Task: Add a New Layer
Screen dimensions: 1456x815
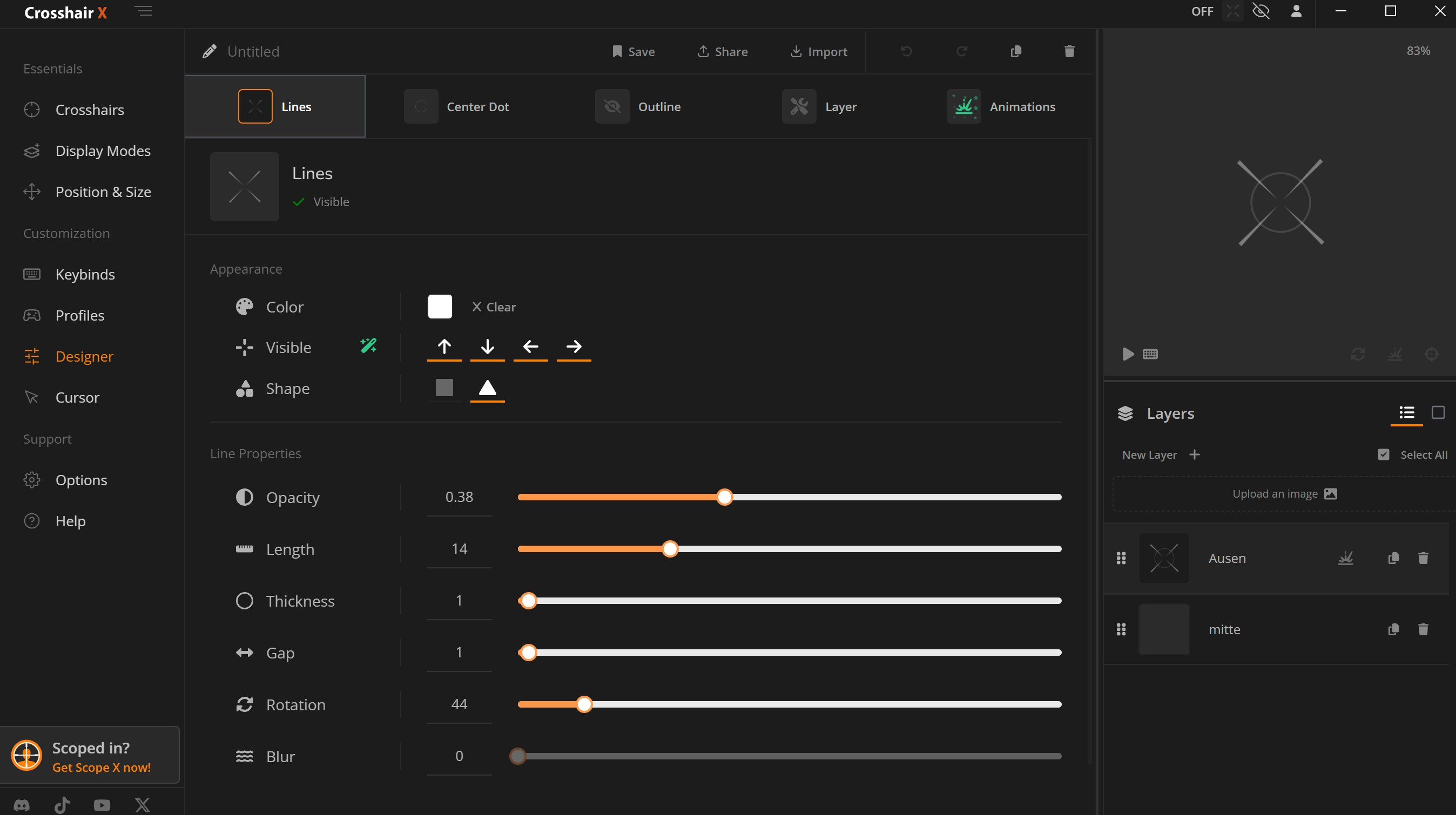Action: 1161,454
